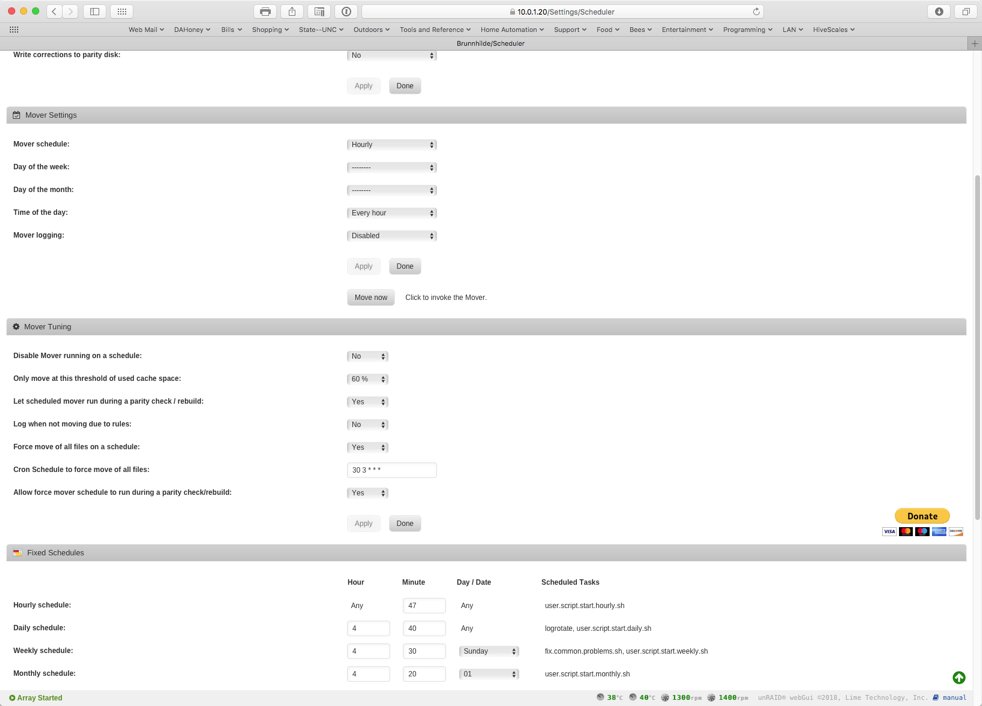Click Apply in Mover Settings section

pyautogui.click(x=363, y=266)
